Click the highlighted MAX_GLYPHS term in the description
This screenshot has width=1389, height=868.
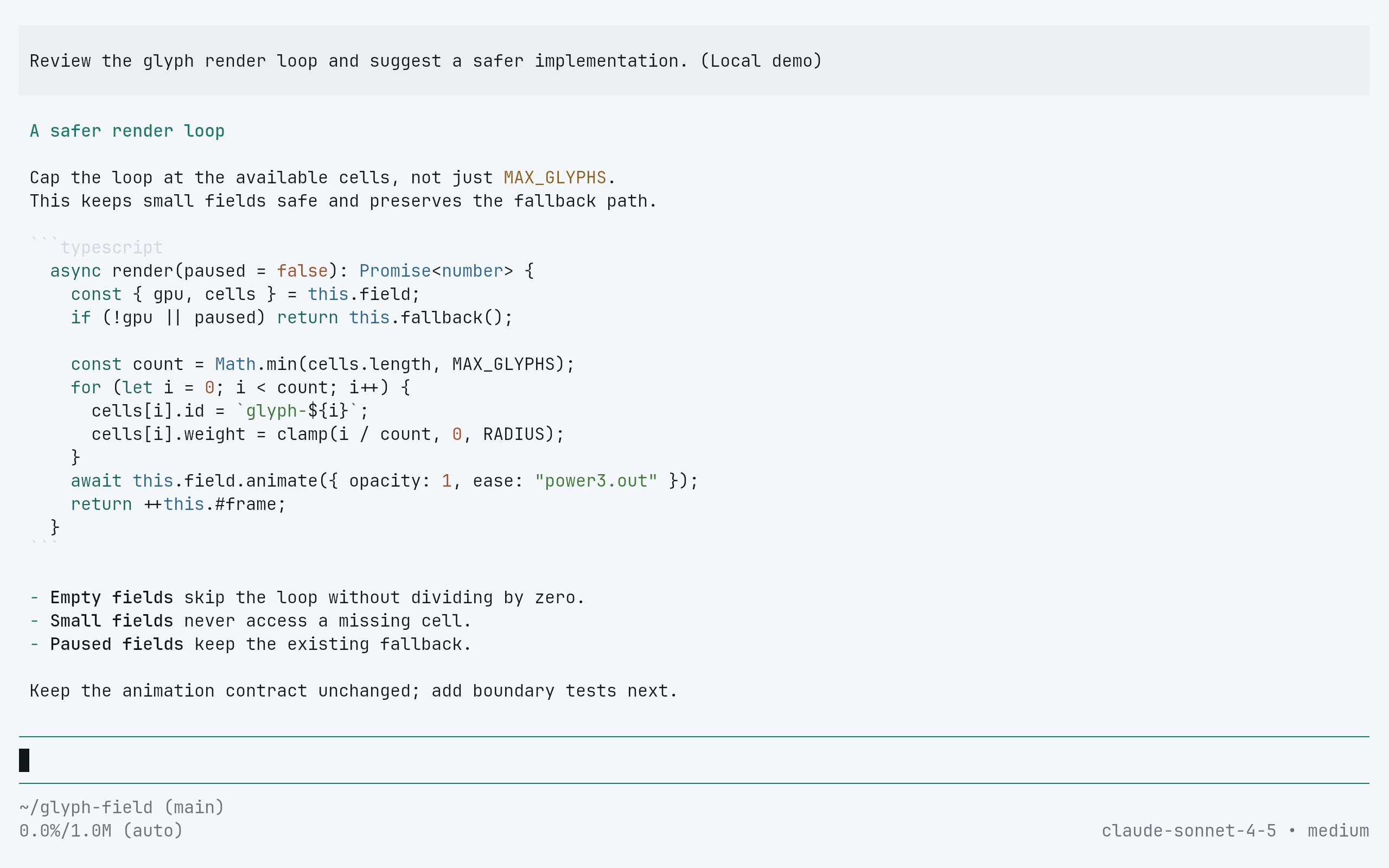click(555, 177)
